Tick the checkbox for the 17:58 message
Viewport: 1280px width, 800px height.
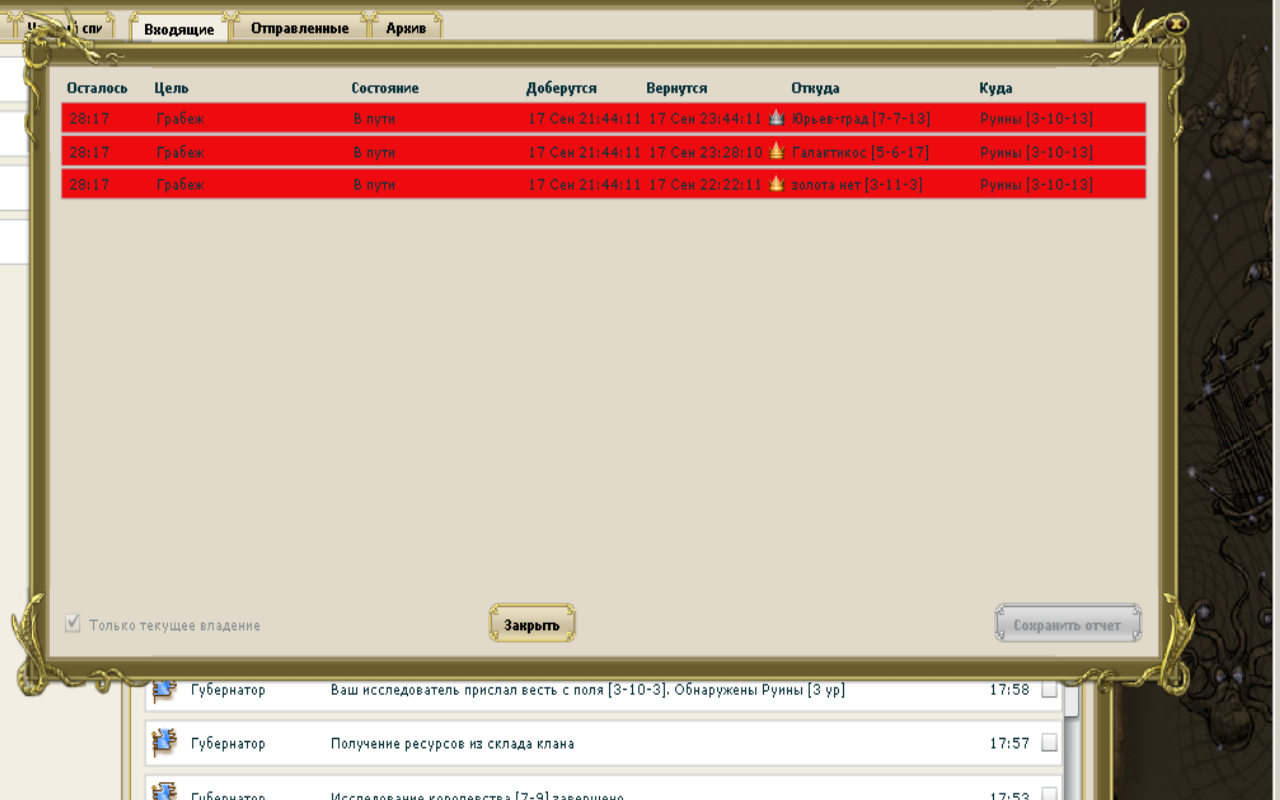click(1049, 689)
